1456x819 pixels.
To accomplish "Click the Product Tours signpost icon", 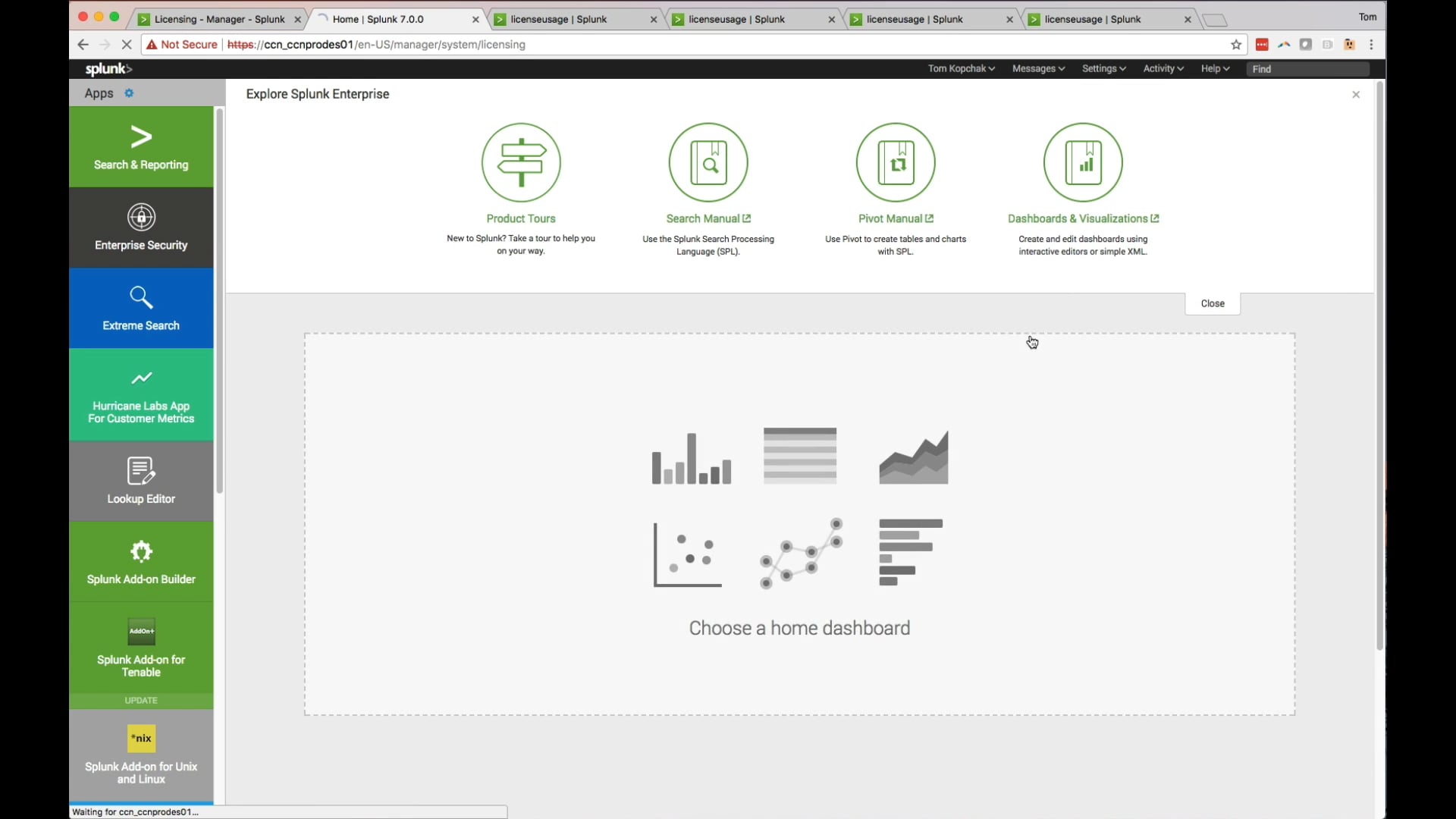I will pyautogui.click(x=520, y=162).
